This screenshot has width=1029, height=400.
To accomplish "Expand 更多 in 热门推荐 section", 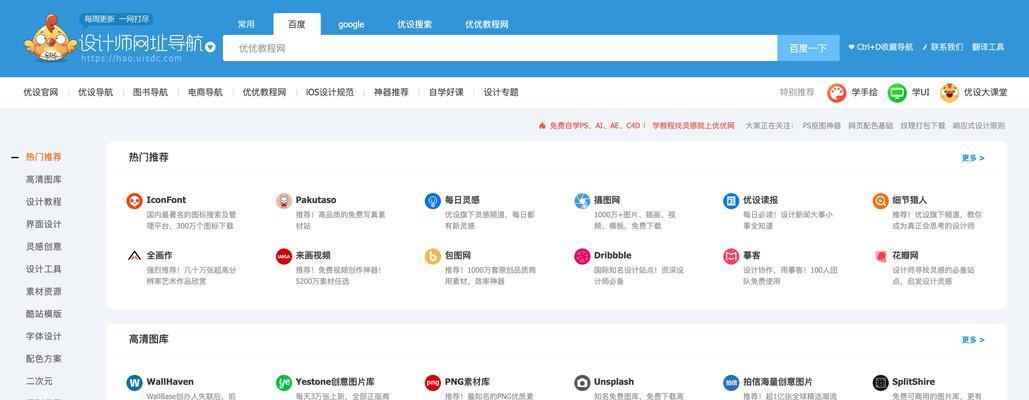I will 973,158.
